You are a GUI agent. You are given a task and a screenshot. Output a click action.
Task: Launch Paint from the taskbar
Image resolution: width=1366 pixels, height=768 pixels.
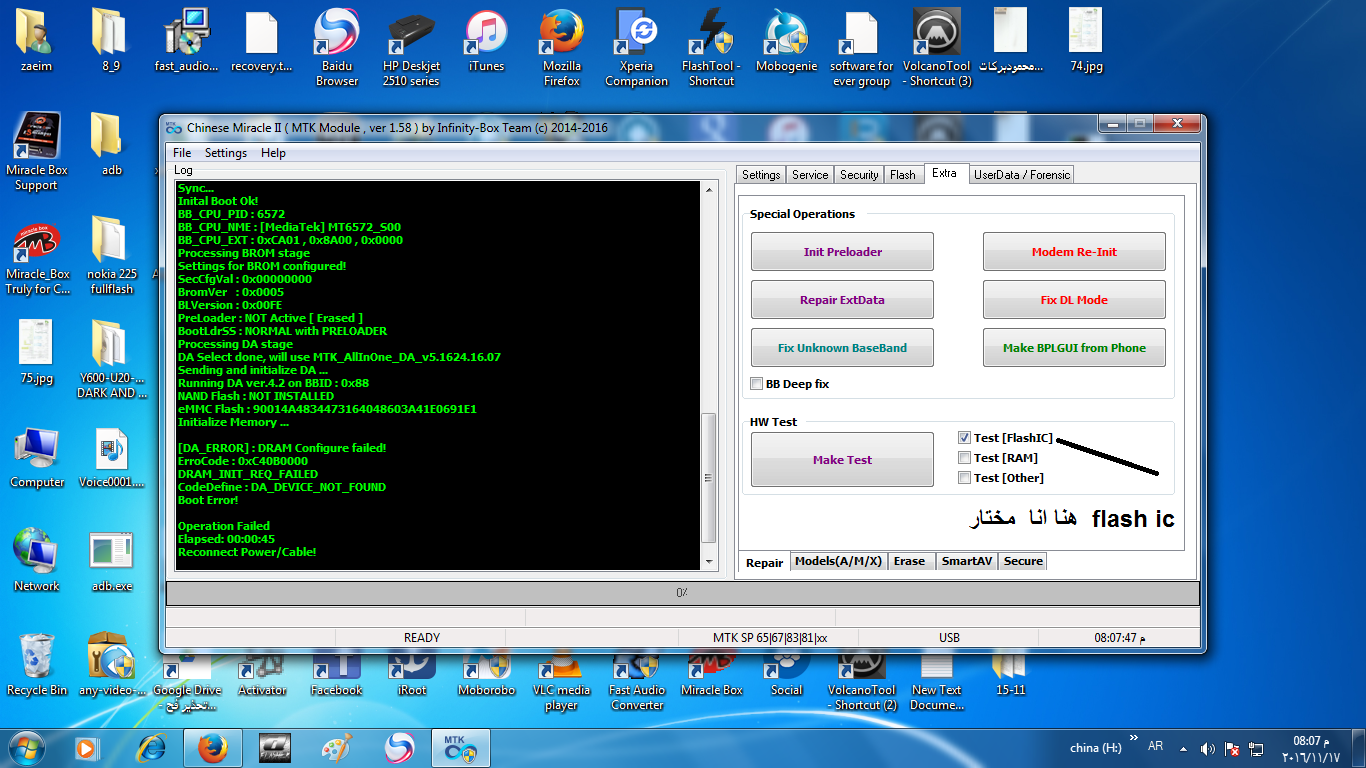click(337, 747)
